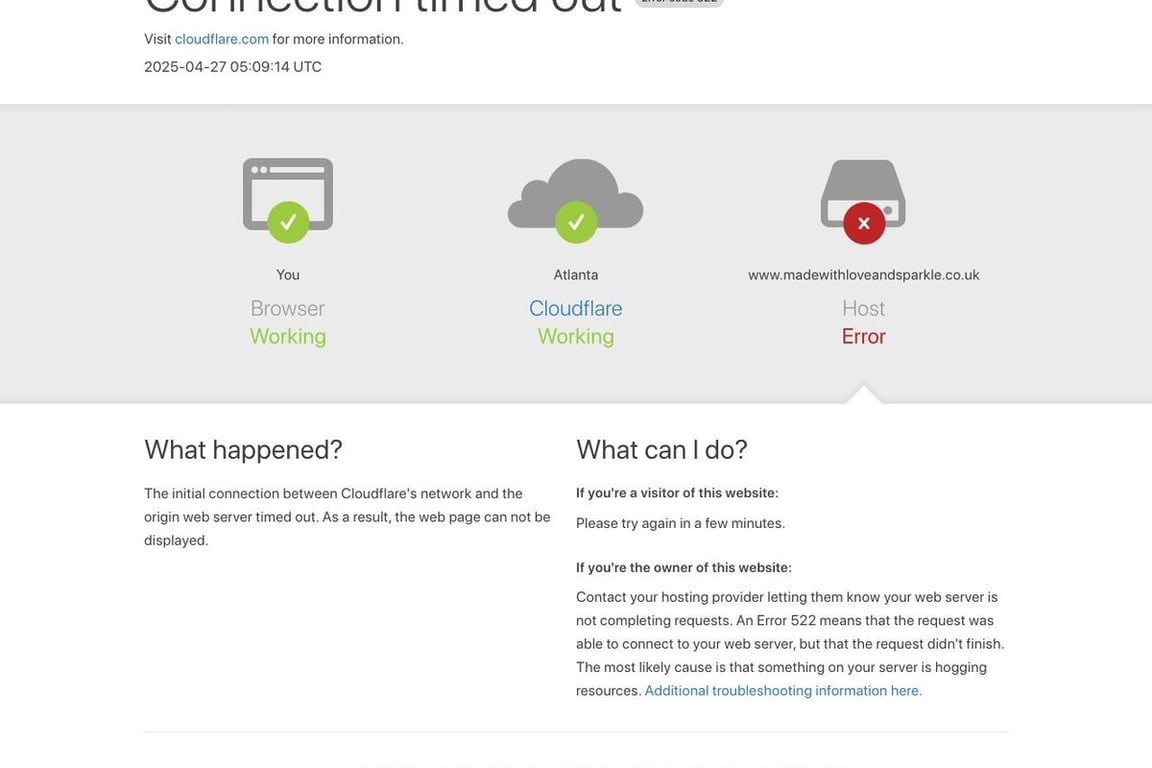The width and height of the screenshot is (1152, 768).
Task: Click the Atlanta location label
Action: click(x=575, y=275)
